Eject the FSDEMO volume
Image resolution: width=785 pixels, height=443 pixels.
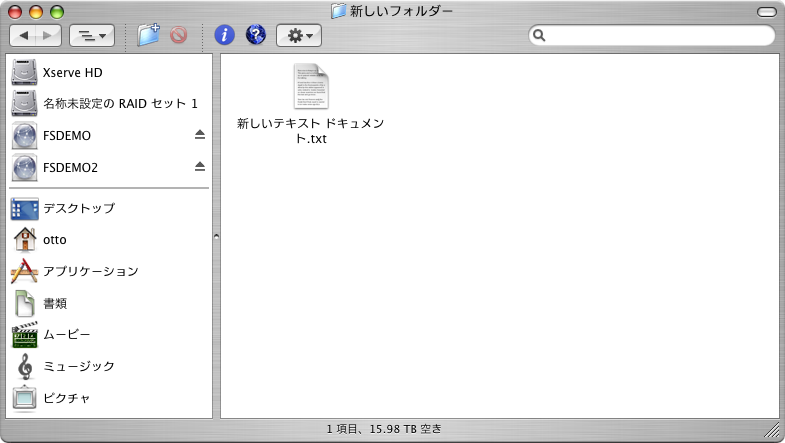199,135
